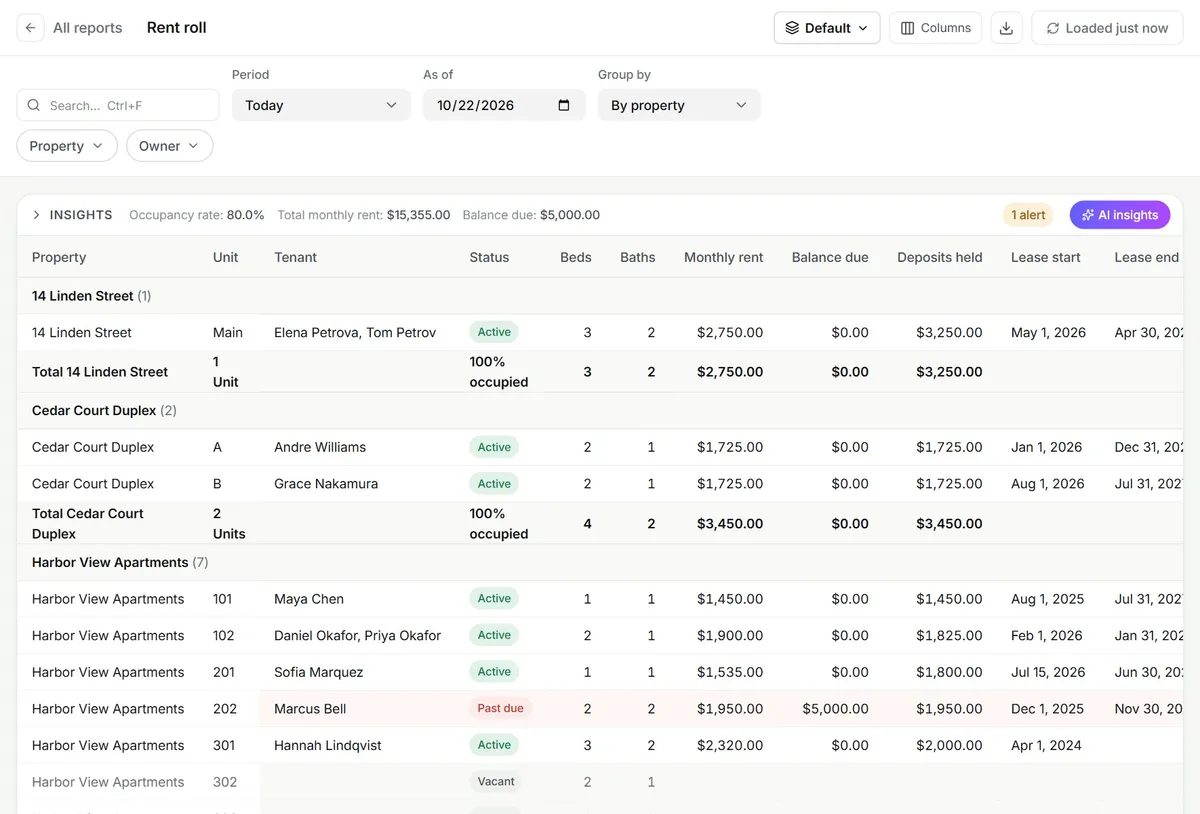Click the Total Cedar Court Duplex row label
The height and width of the screenshot is (814, 1200).
pos(88,523)
